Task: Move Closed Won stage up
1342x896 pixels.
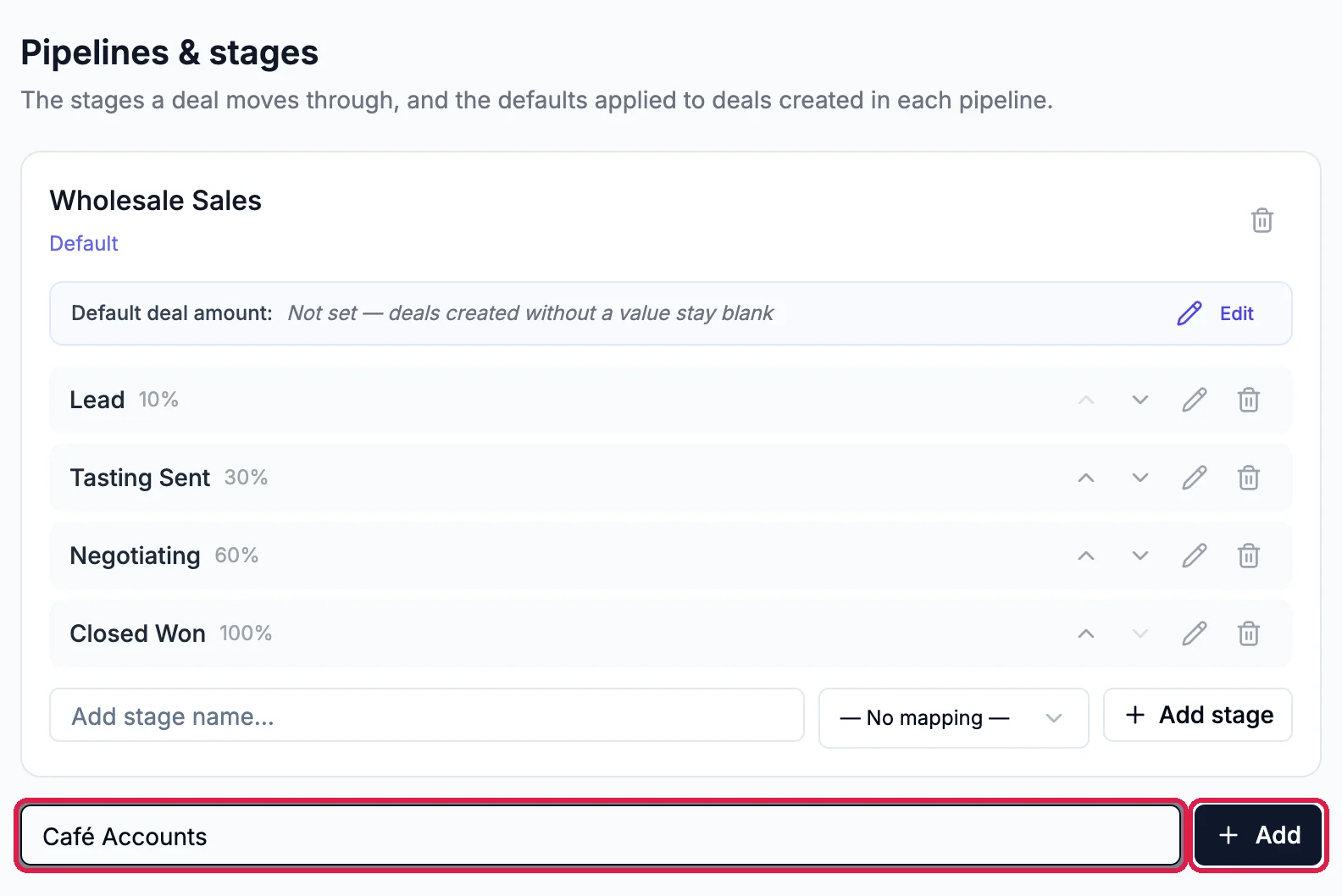Action: 1086,633
